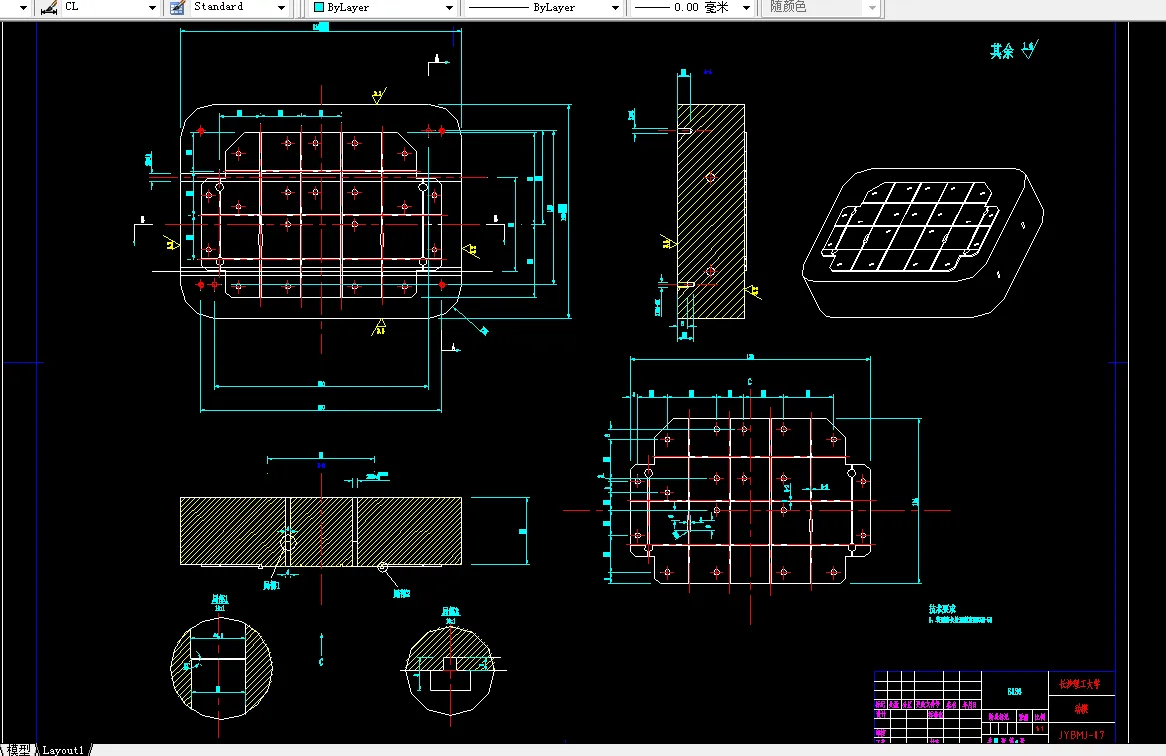Open the ByLayer linetype dropdown
This screenshot has width=1166, height=756.
point(615,7)
